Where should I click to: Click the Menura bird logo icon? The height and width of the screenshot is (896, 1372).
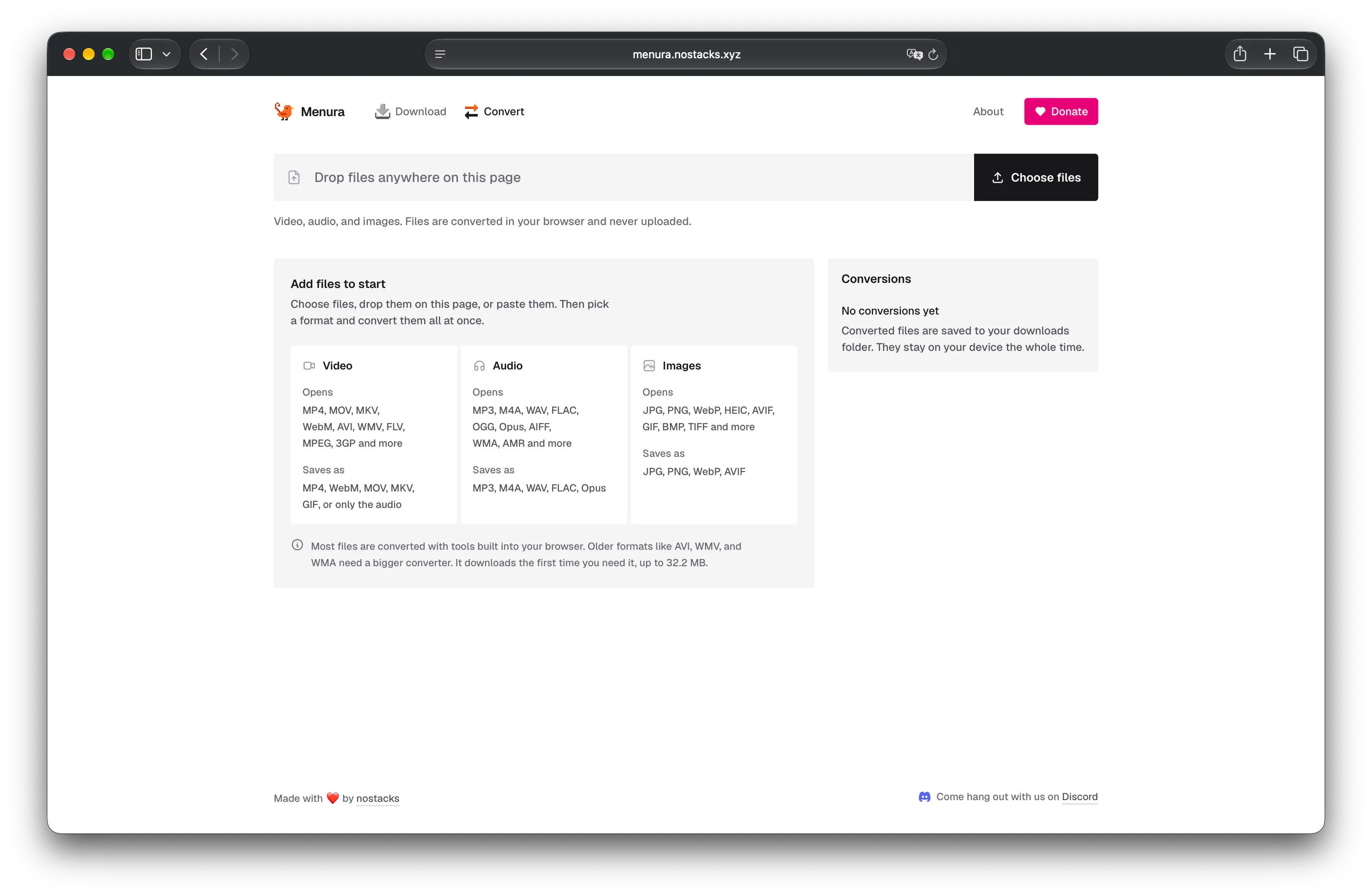(283, 111)
